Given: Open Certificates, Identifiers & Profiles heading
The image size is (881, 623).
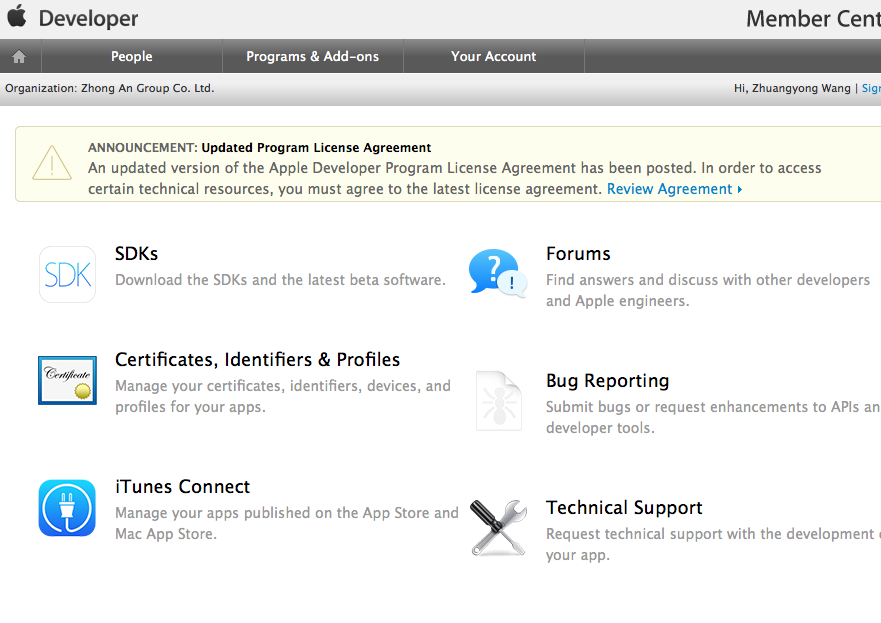Looking at the screenshot, I should [257, 360].
